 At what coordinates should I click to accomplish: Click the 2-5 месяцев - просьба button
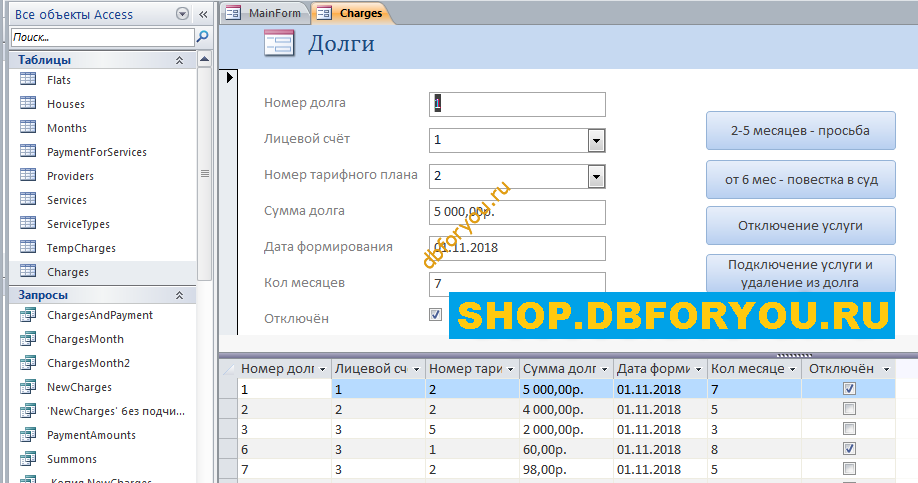[x=800, y=131]
